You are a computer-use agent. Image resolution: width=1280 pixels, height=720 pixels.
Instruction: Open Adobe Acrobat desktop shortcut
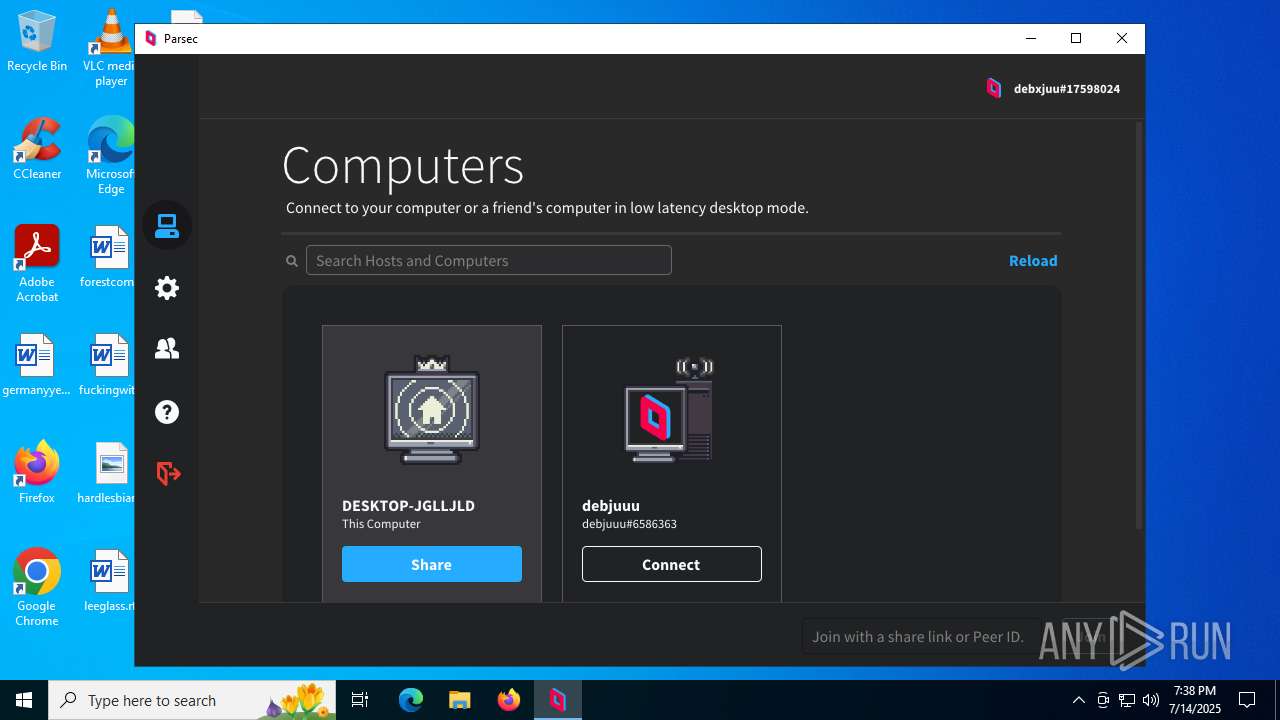37,263
